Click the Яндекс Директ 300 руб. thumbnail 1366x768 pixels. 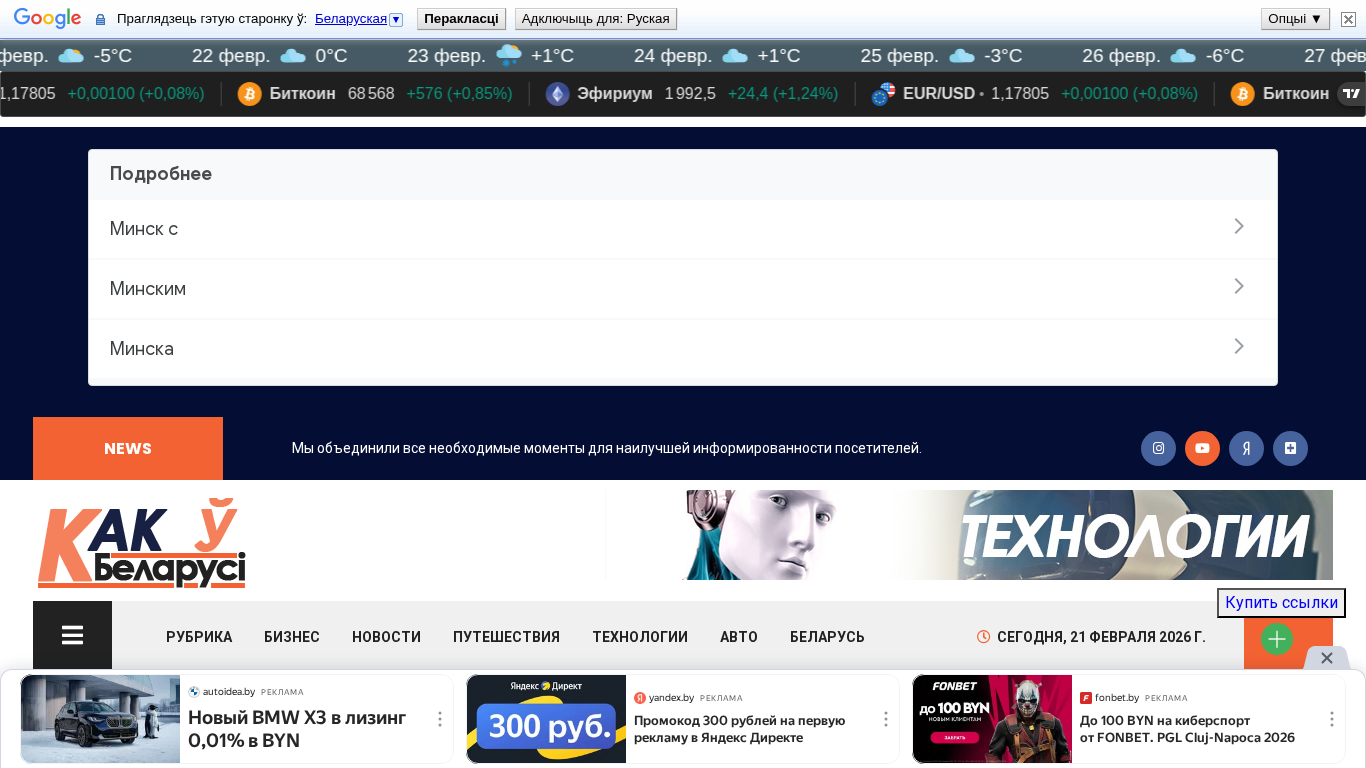(x=546, y=719)
